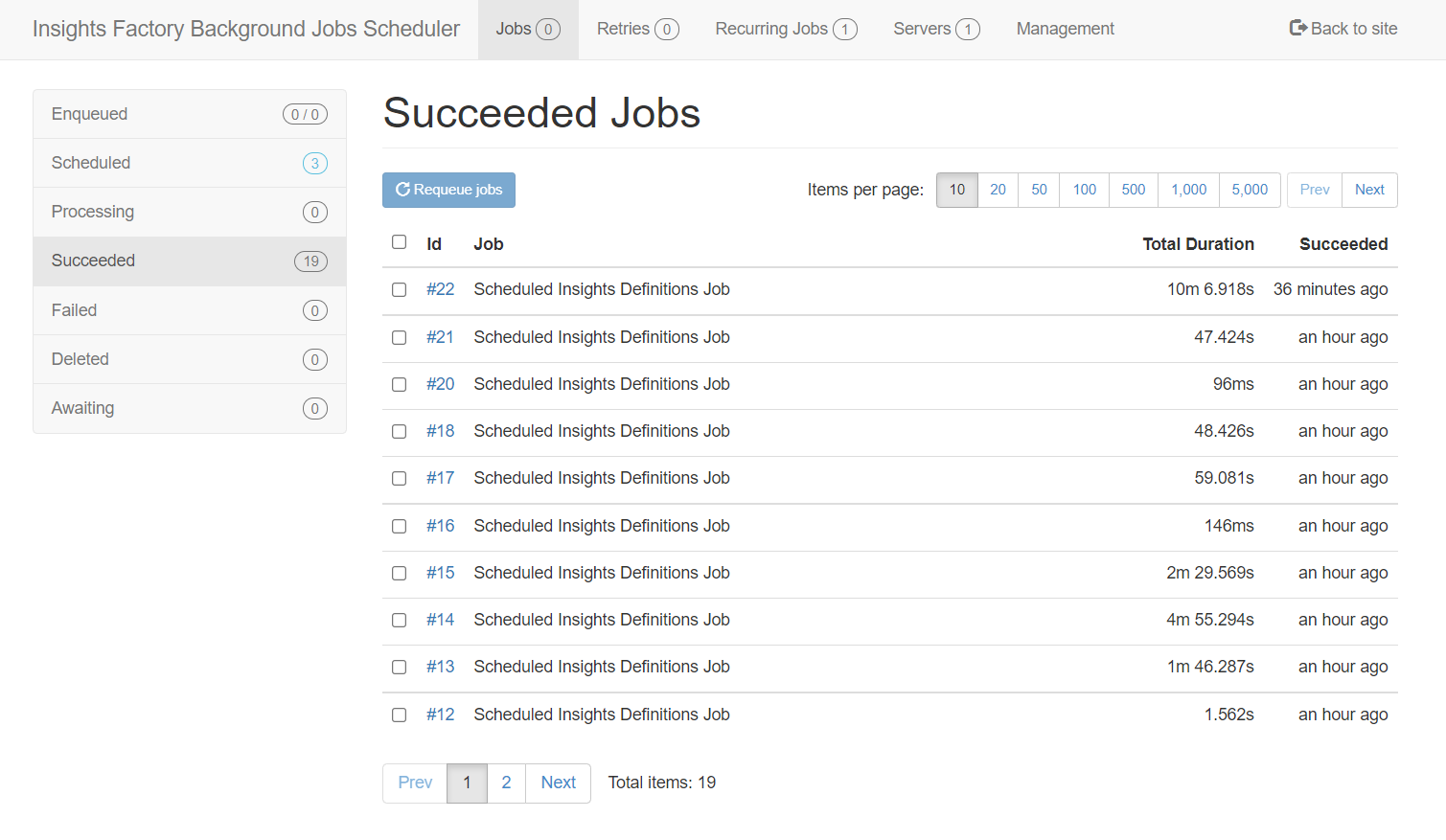Viewport: 1446px width, 840px height.
Task: Toggle the checkbox for job #12
Action: pyautogui.click(x=400, y=715)
